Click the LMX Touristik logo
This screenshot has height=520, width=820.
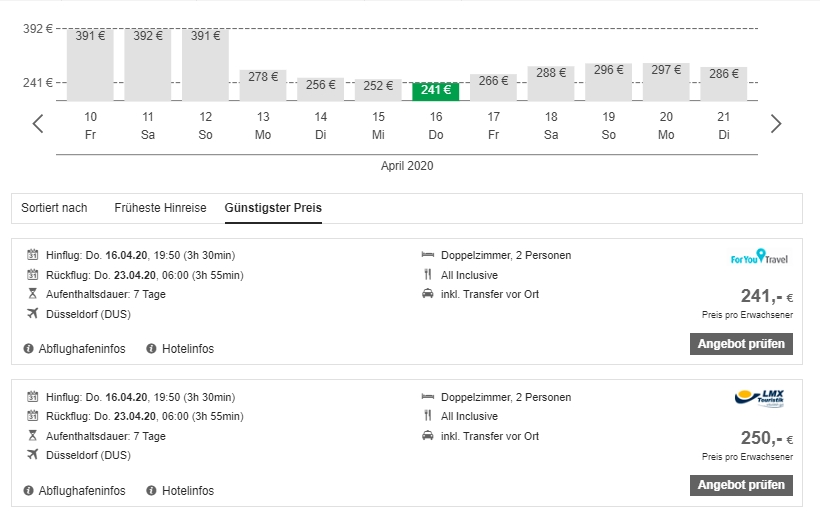pyautogui.click(x=760, y=399)
